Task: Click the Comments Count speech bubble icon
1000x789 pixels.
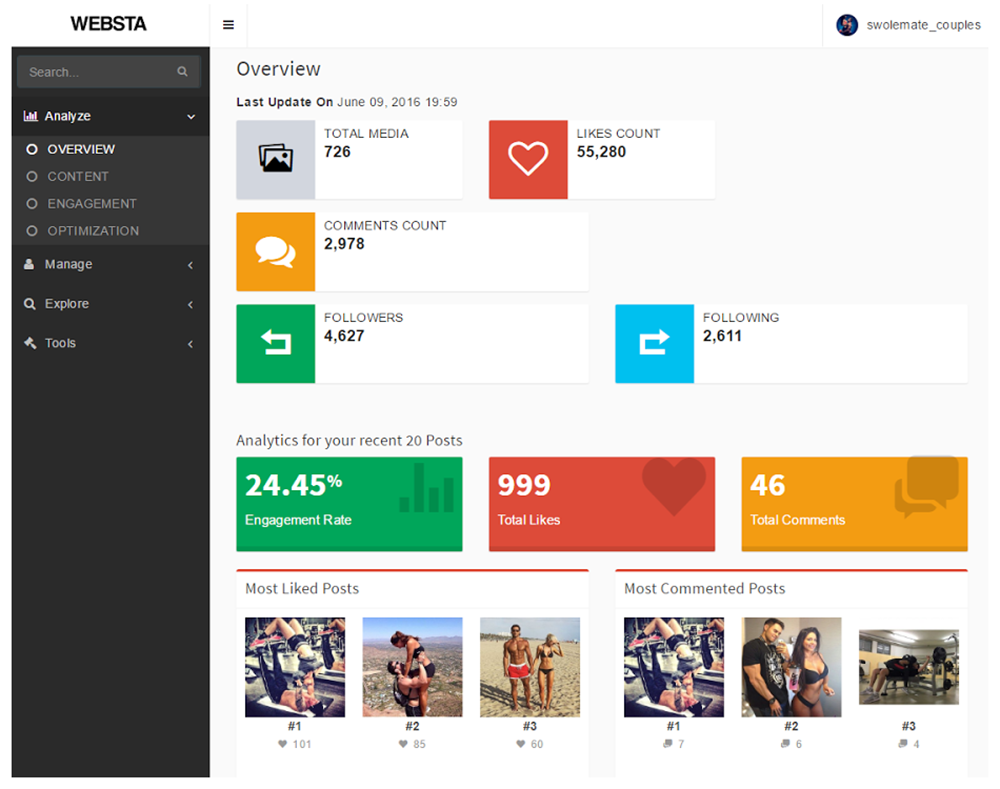Action: (x=275, y=251)
